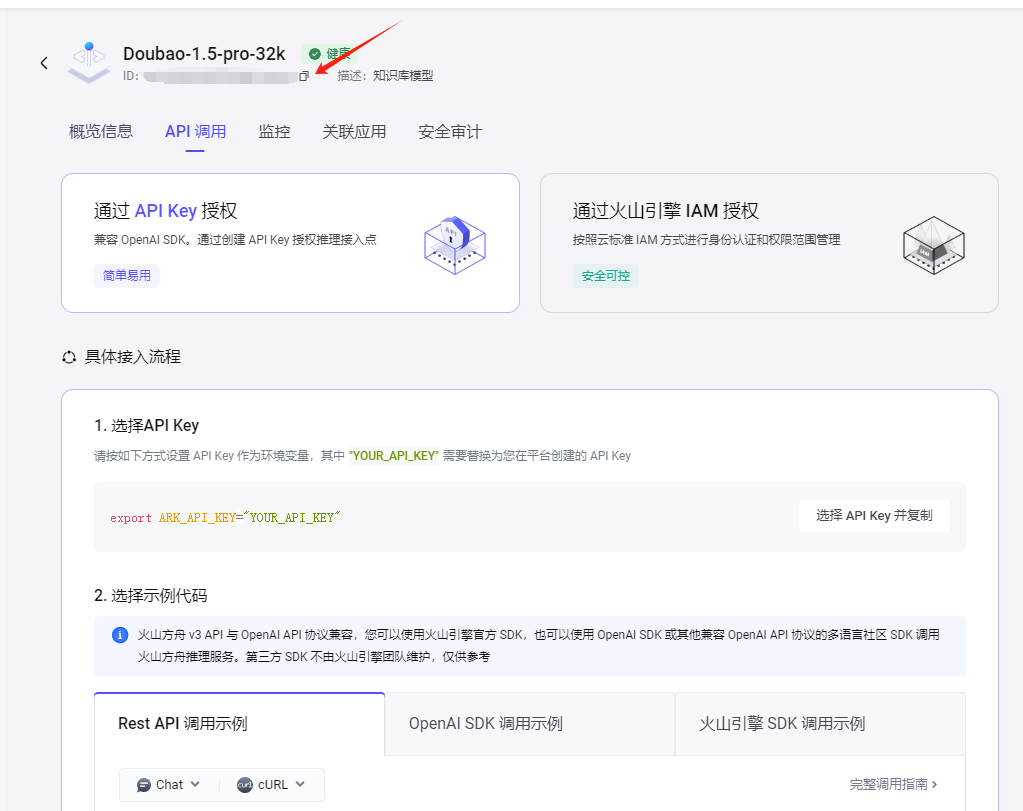This screenshot has width=1023, height=811.
Task: Click the Chat speech bubble icon
Action: [144, 785]
